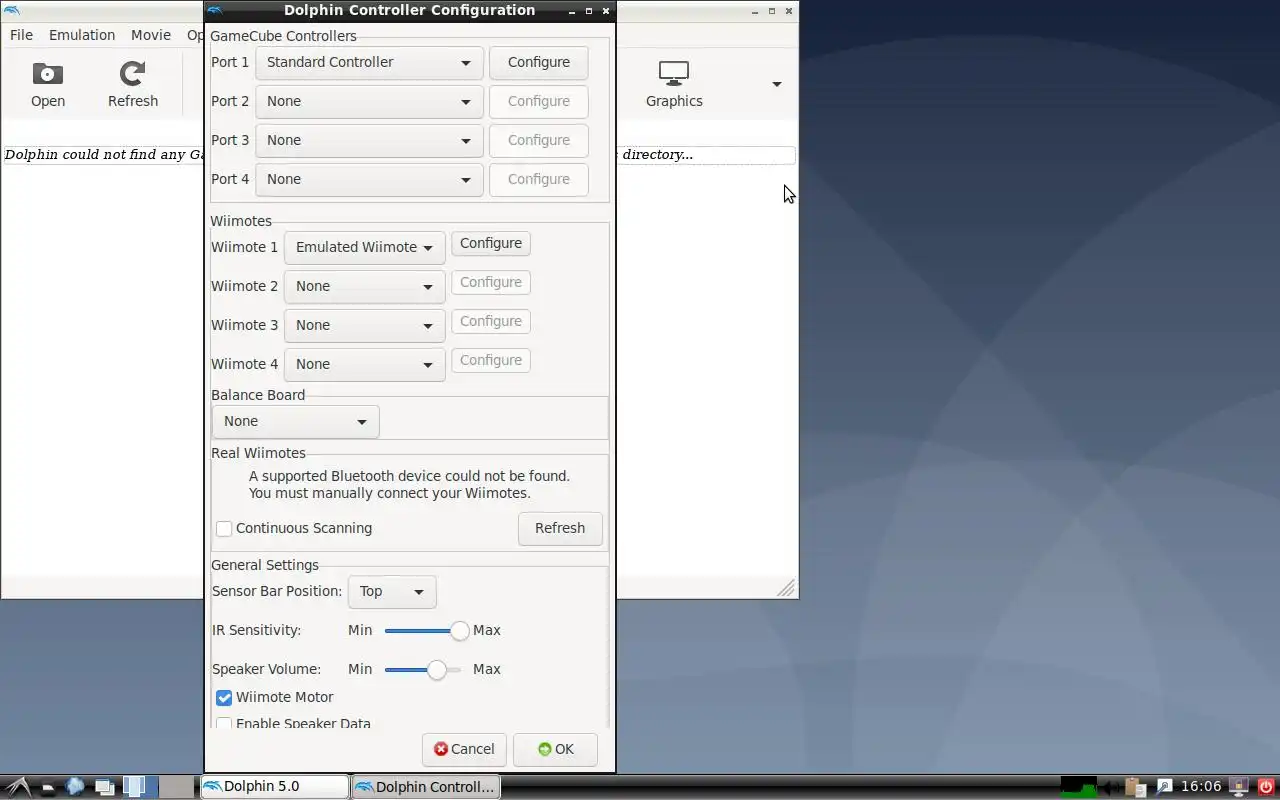Uncheck the Wiimote Motor checkbox
Viewport: 1280px width, 800px height.
coord(224,697)
